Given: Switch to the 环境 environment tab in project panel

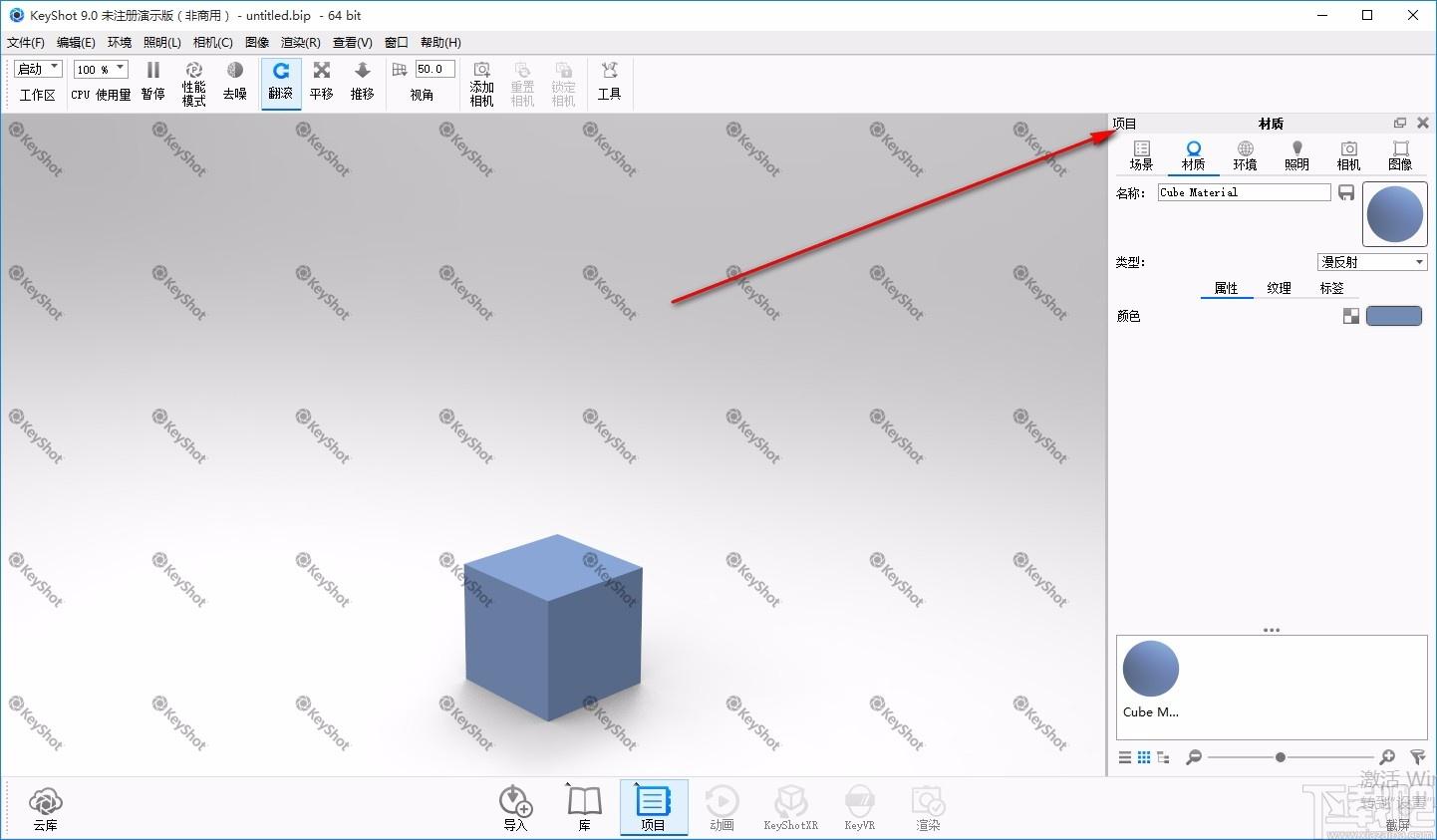Looking at the screenshot, I should 1246,155.
